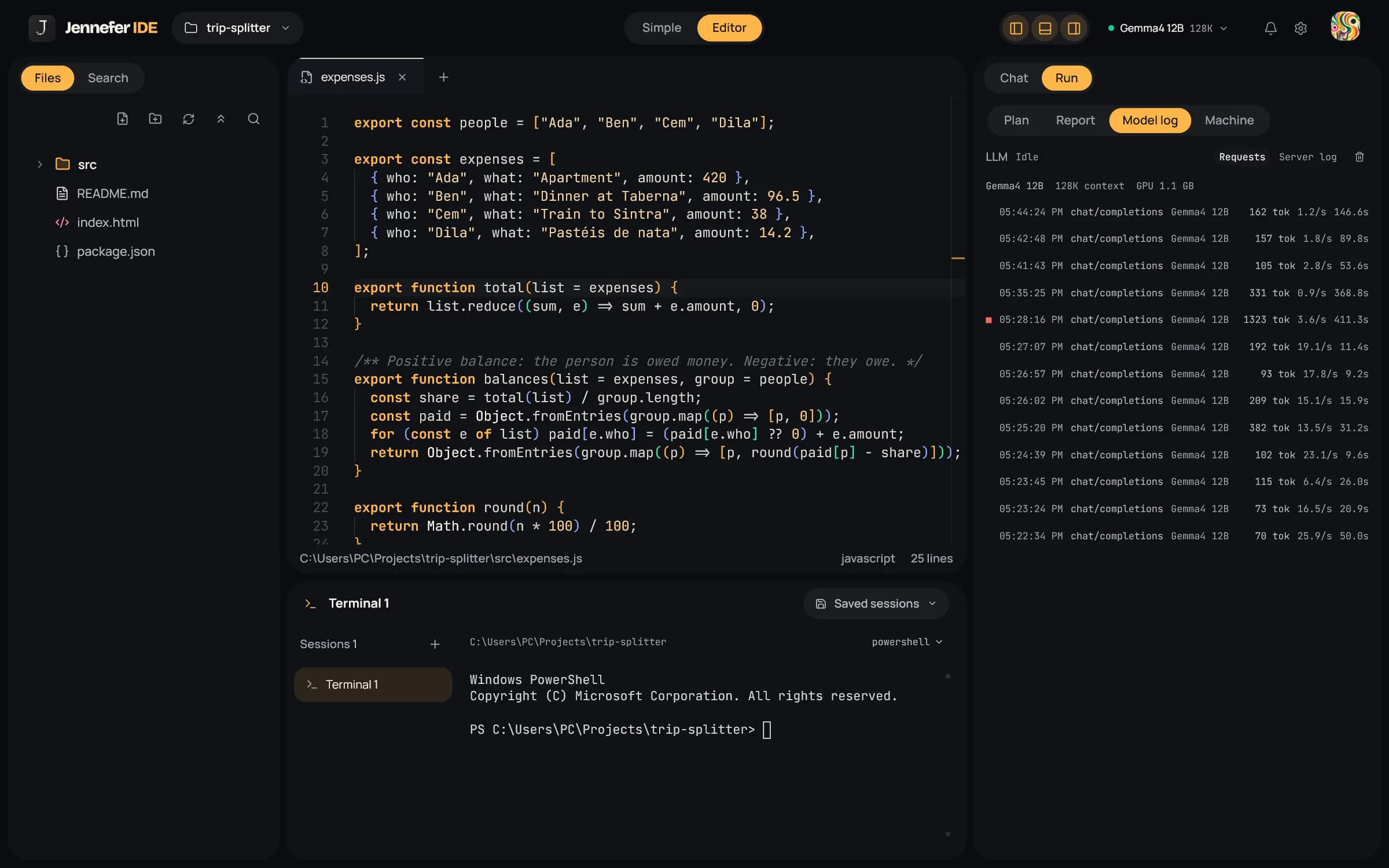Refresh the file tree
The height and width of the screenshot is (868, 1389).
click(188, 119)
